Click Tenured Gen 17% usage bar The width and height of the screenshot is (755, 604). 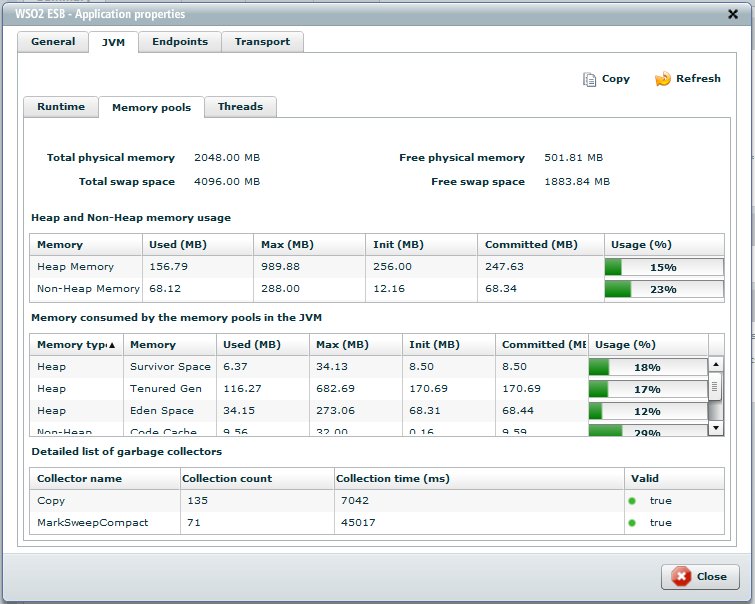tap(648, 390)
